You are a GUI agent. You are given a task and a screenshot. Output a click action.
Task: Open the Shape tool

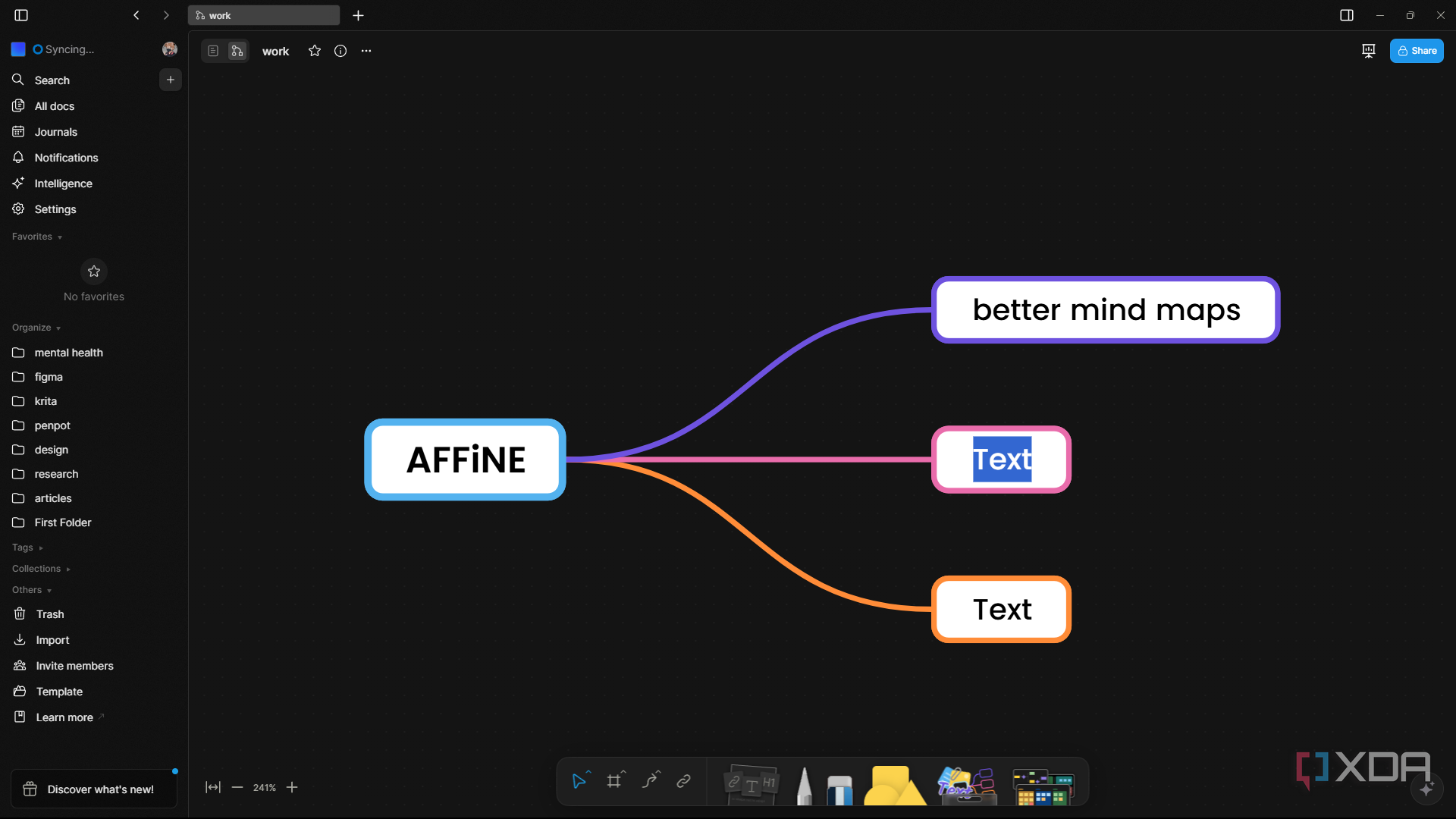click(895, 785)
